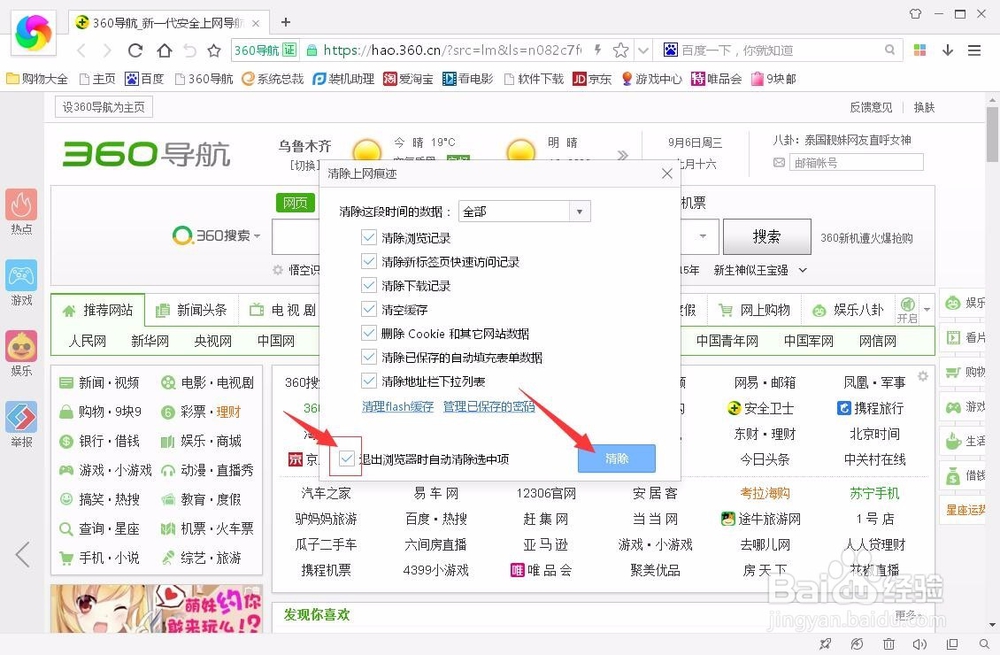The height and width of the screenshot is (655, 1000).
Task: Click the 热点 flame icon in left sidebar
Action: 22,205
